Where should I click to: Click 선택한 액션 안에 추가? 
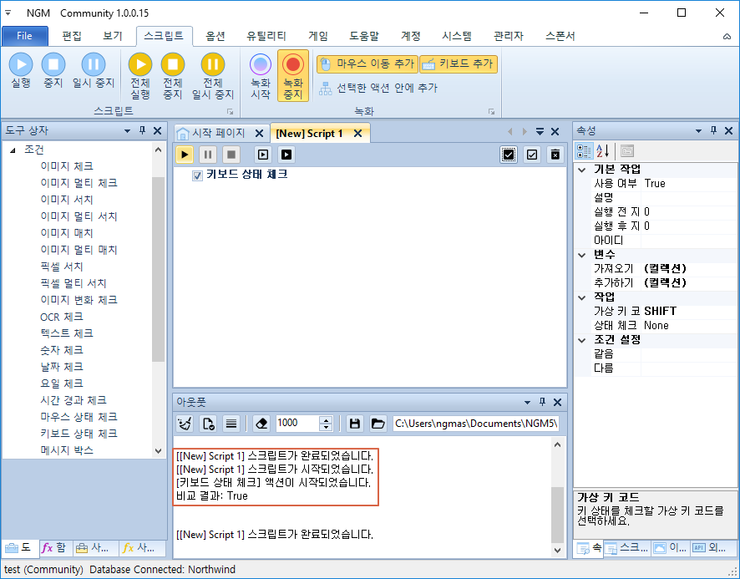click(x=378, y=88)
